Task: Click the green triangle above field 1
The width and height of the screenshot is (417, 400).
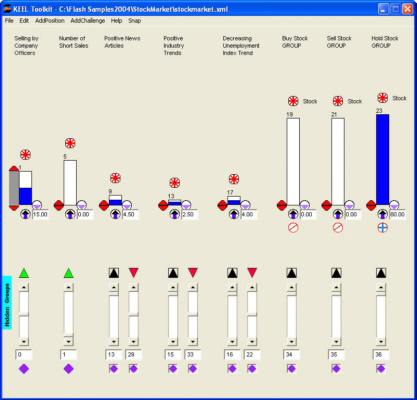Action: 68,273
